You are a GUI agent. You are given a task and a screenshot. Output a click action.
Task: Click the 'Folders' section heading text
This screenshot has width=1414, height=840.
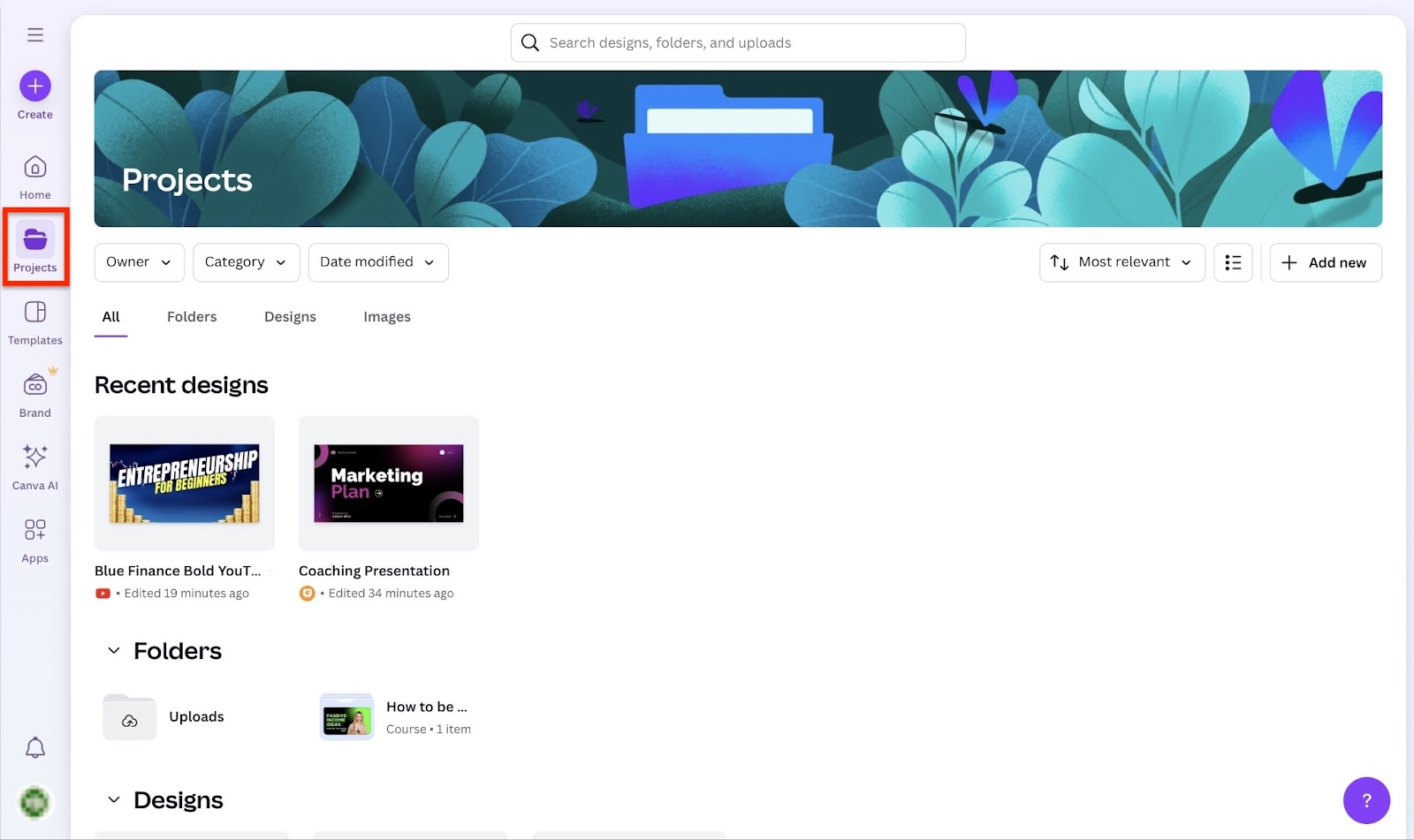[178, 651]
